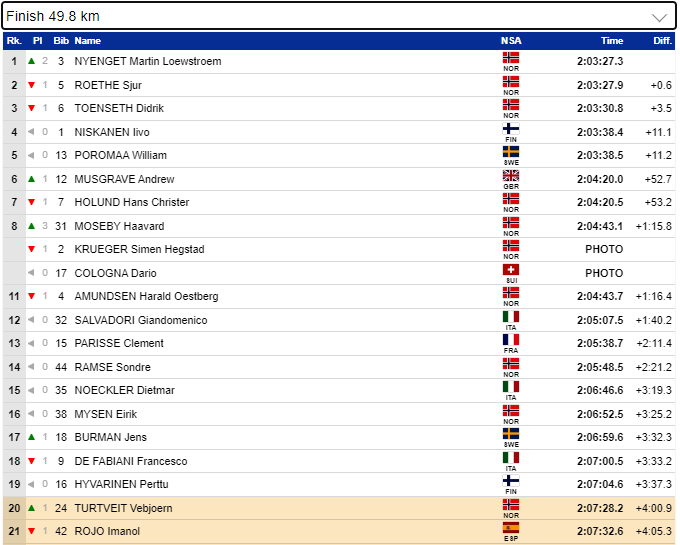Click the red down arrow for ROETHE Sjur
This screenshot has height=545, width=680.
pyautogui.click(x=32, y=85)
